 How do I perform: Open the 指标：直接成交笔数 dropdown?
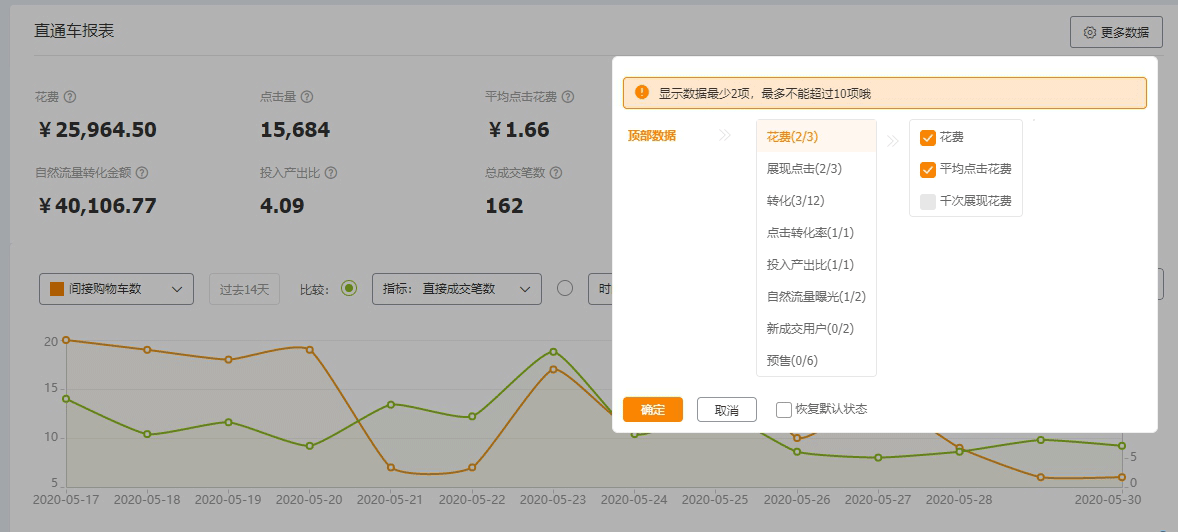[456, 289]
